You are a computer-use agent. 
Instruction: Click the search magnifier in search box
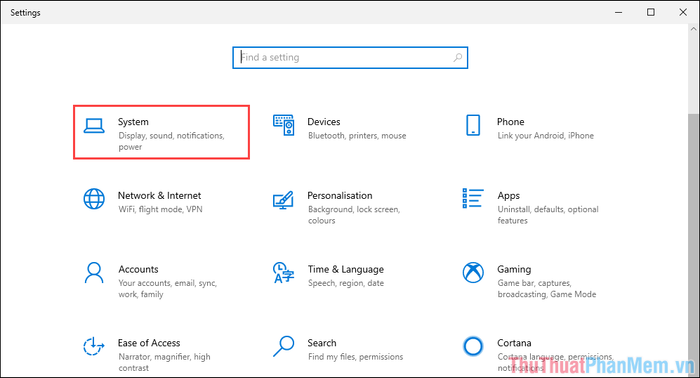click(x=458, y=58)
